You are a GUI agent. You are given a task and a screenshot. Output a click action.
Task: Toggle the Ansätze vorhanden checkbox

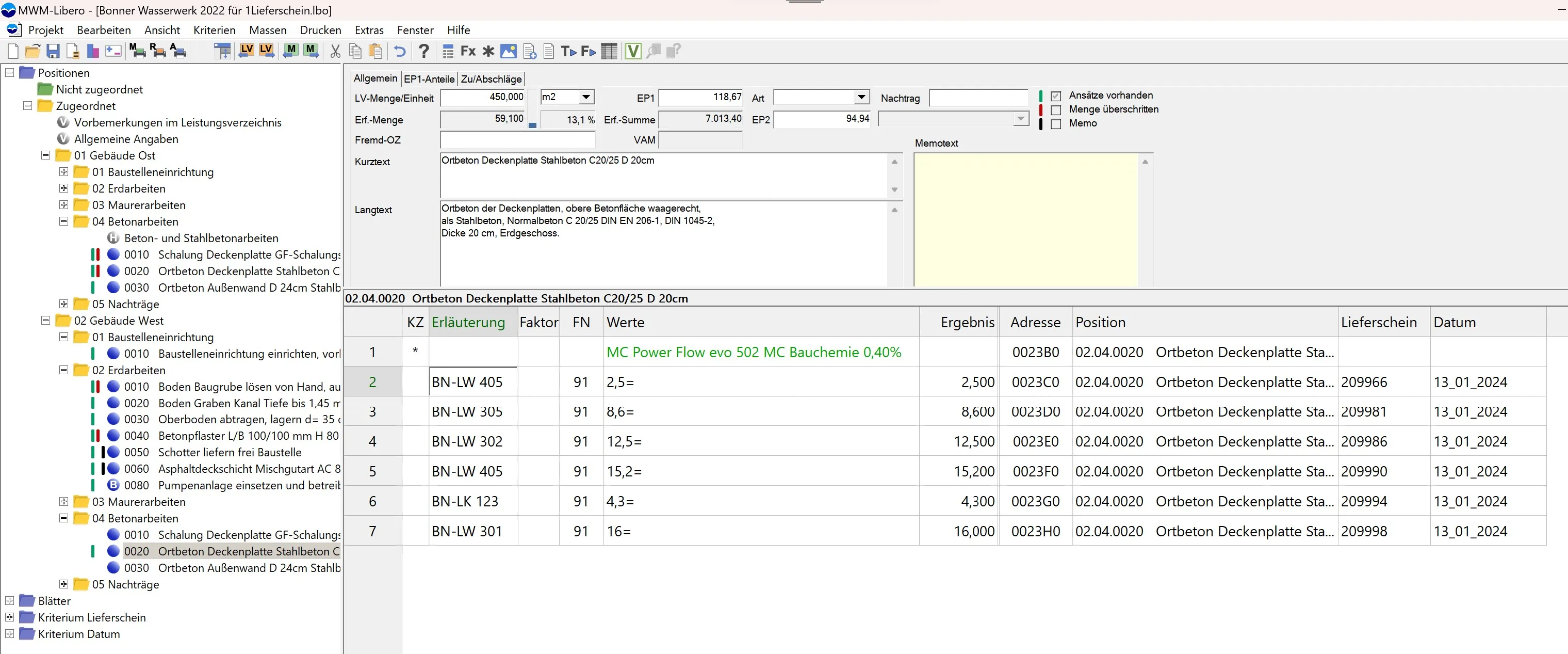(x=1056, y=95)
